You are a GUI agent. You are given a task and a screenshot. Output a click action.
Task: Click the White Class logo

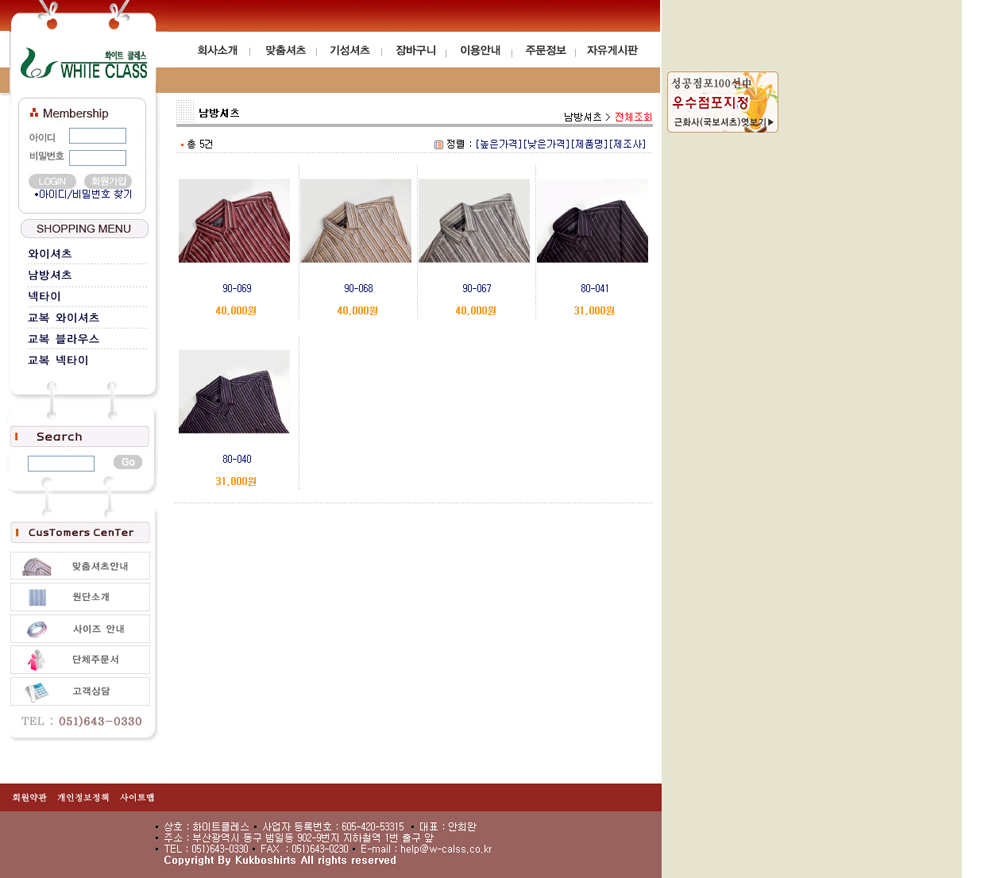(x=84, y=63)
